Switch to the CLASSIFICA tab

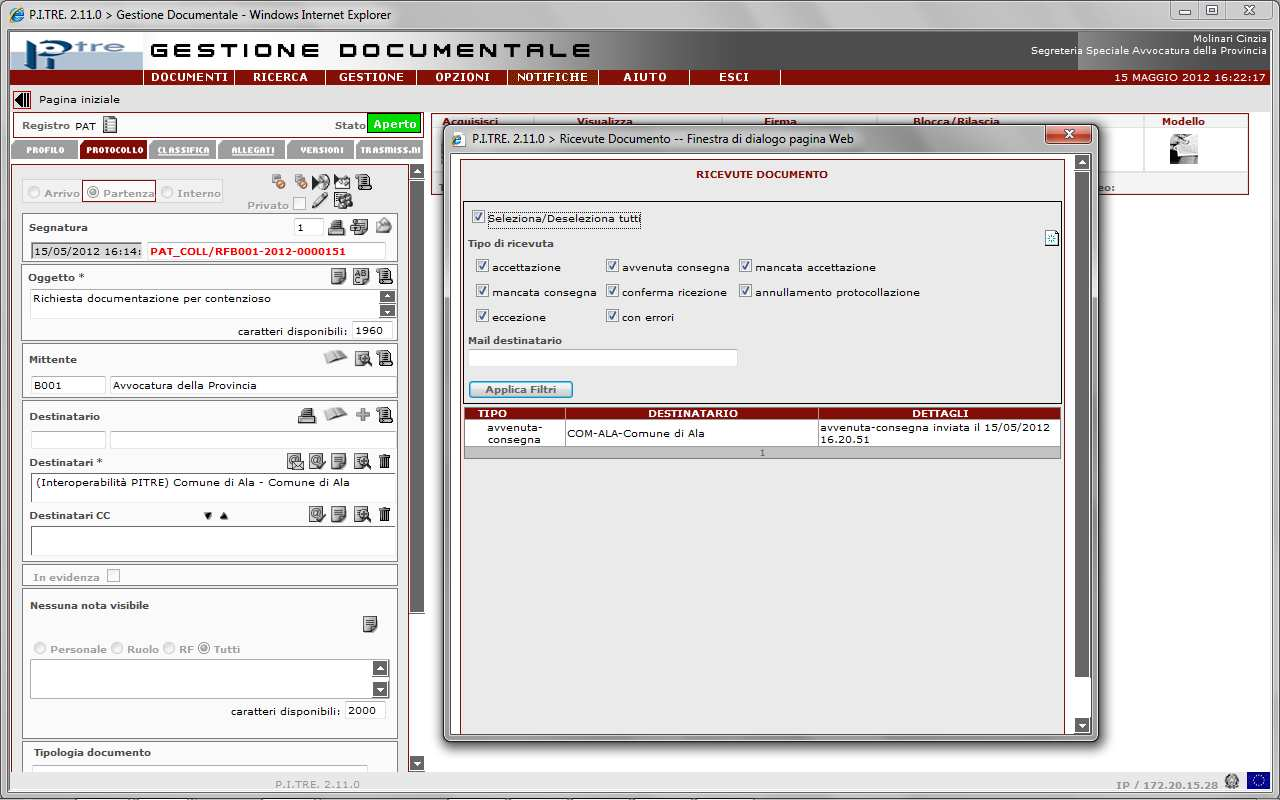(183, 150)
